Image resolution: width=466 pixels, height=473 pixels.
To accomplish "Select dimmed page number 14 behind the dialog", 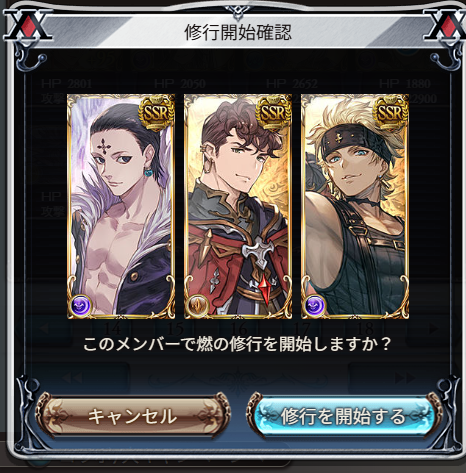I will [x=113, y=329].
